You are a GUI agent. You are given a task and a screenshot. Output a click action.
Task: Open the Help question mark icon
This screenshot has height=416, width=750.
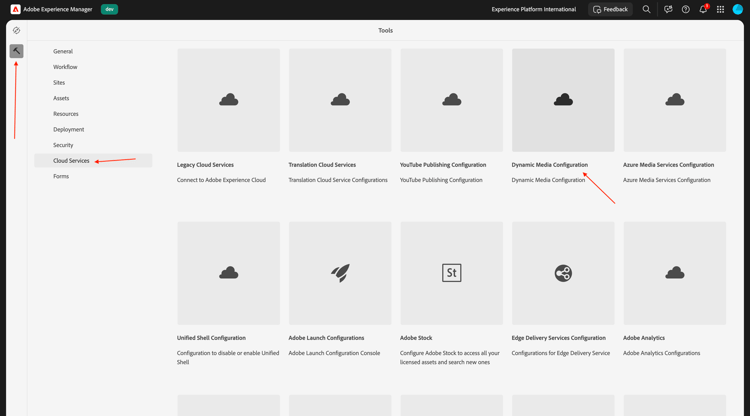(685, 9)
